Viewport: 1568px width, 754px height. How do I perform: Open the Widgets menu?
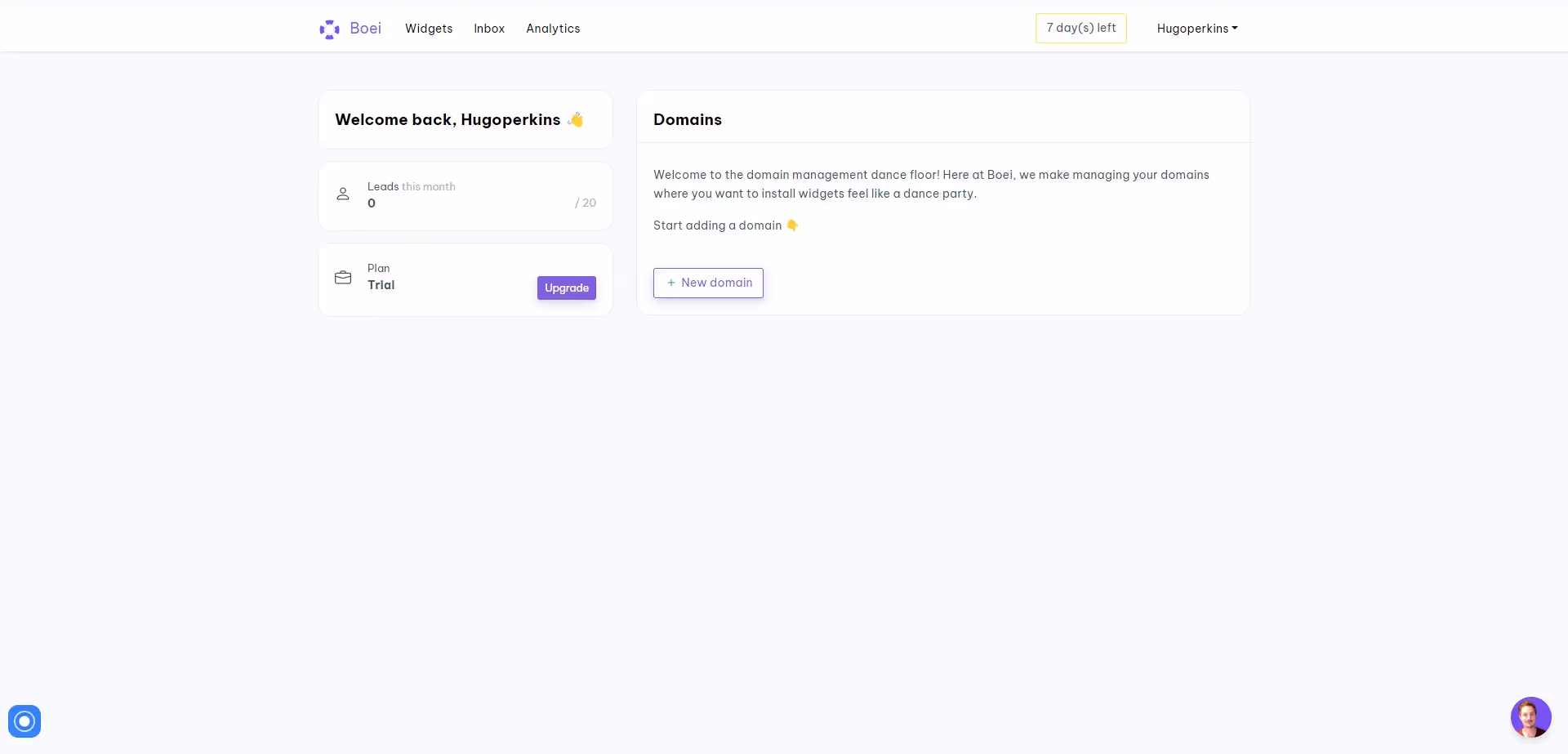click(x=429, y=29)
